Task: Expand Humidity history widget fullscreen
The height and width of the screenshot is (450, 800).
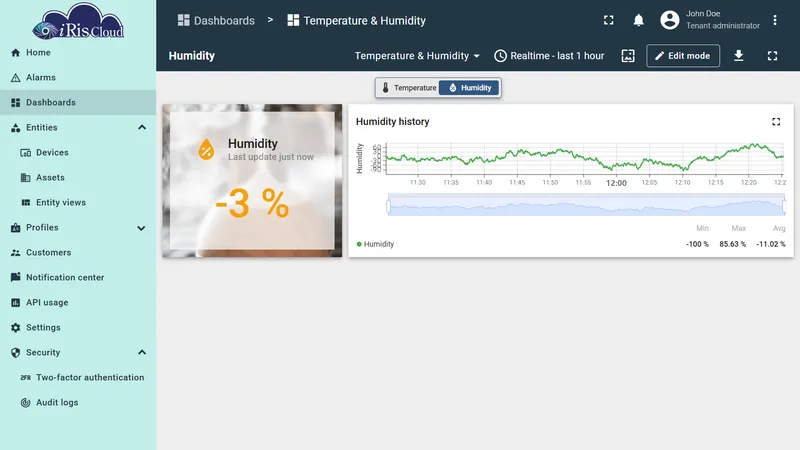Action: tap(776, 121)
